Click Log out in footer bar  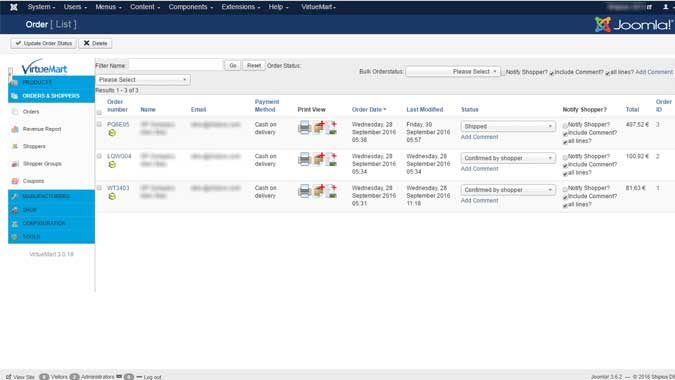point(152,377)
